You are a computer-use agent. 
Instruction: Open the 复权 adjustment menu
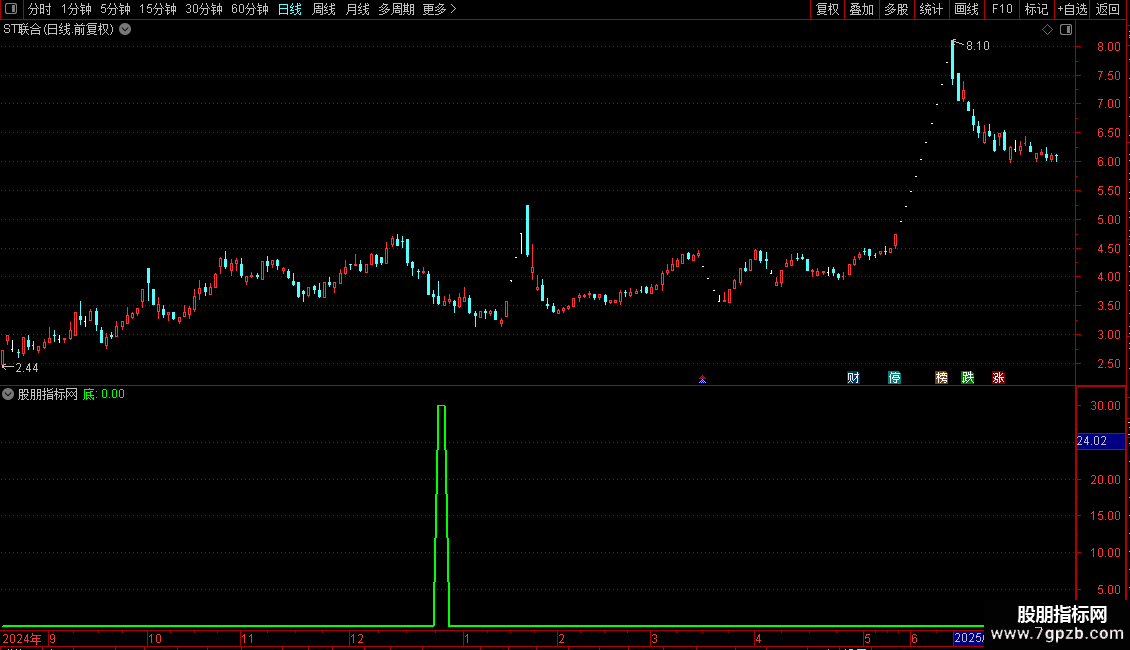tap(827, 9)
